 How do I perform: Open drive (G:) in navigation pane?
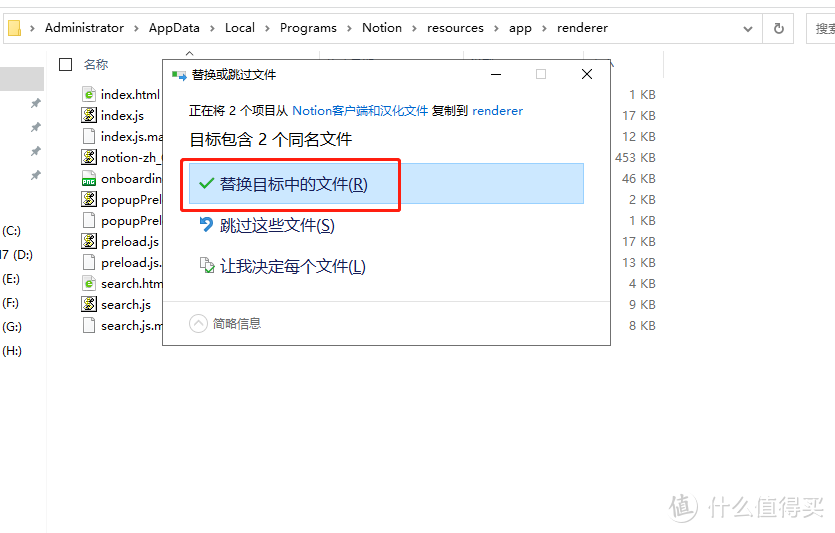(x=12, y=327)
